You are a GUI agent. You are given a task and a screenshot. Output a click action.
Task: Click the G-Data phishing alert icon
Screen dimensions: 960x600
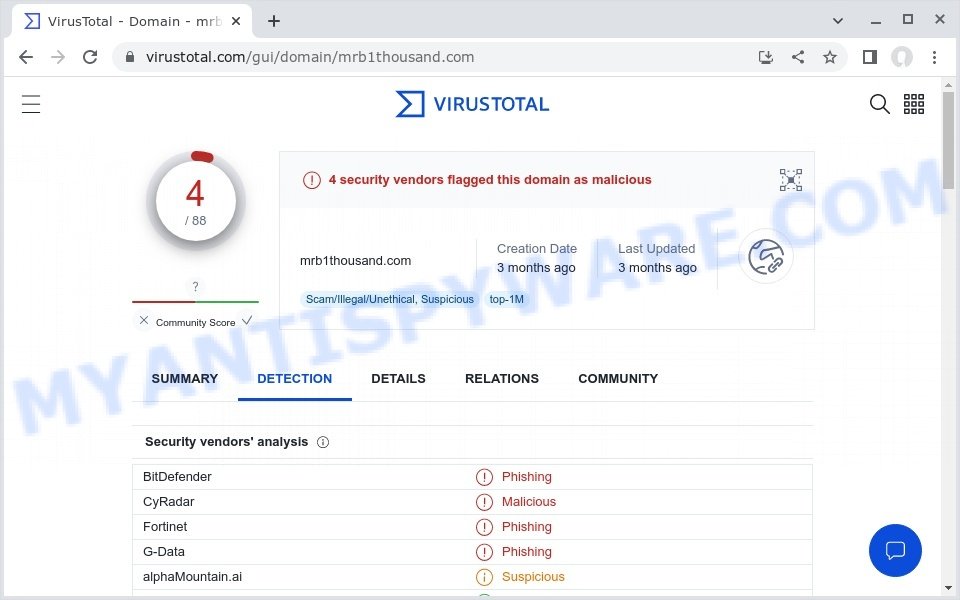pos(484,552)
